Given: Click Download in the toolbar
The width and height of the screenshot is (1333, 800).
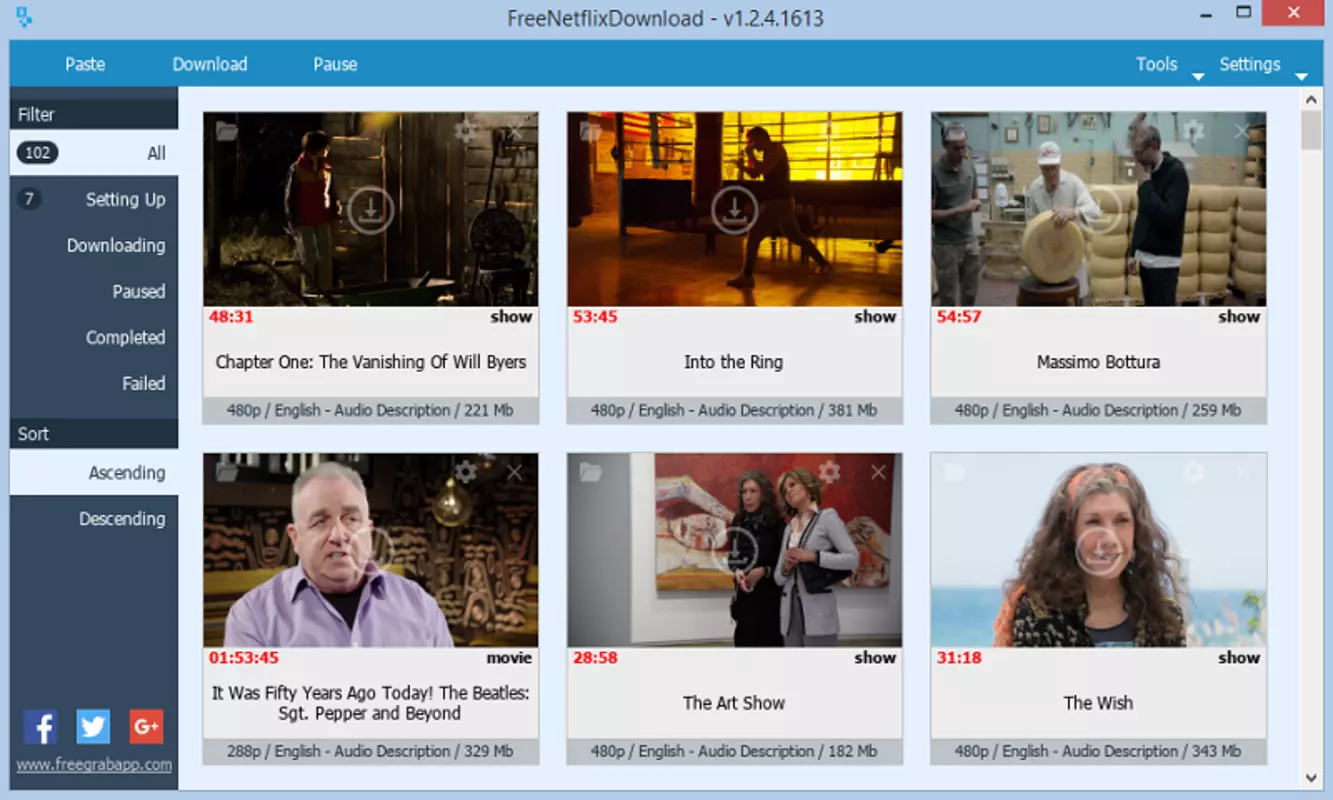Looking at the screenshot, I should (210, 64).
